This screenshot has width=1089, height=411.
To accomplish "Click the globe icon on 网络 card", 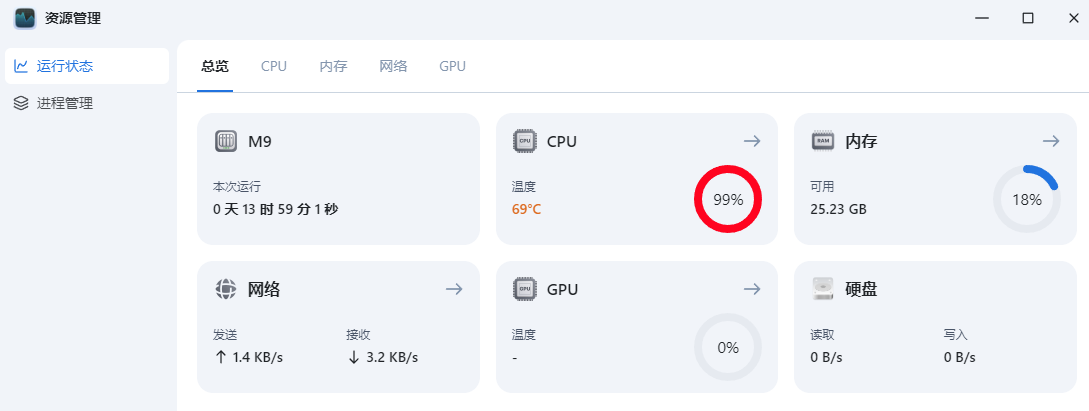I will tap(226, 289).
